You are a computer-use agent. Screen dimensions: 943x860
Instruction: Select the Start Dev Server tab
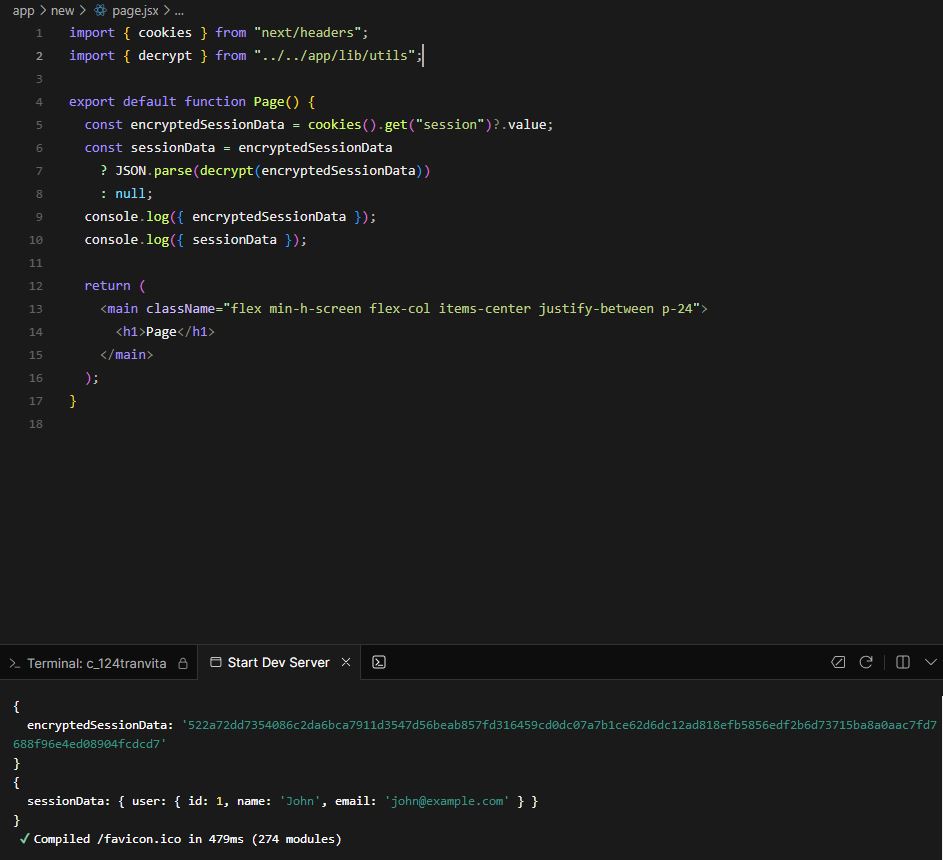(x=278, y=662)
